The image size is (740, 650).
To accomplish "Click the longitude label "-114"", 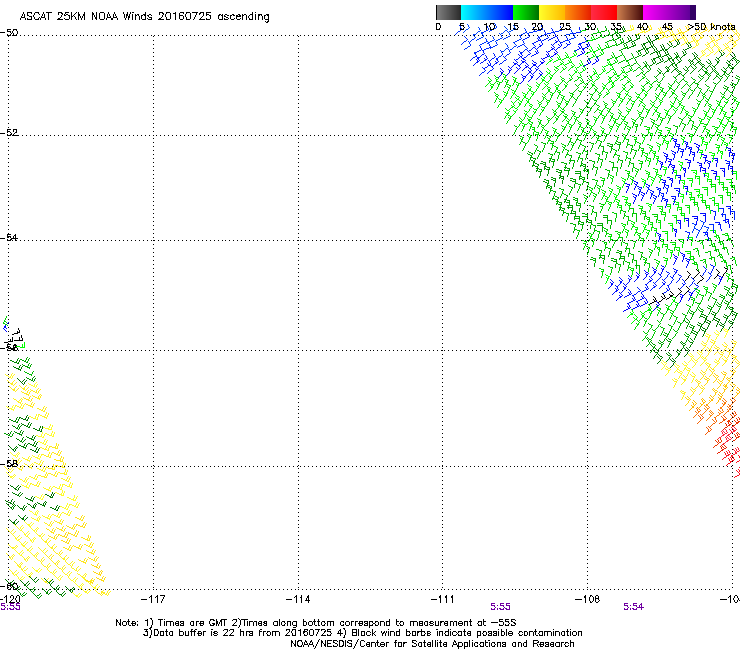I will 298,599.
